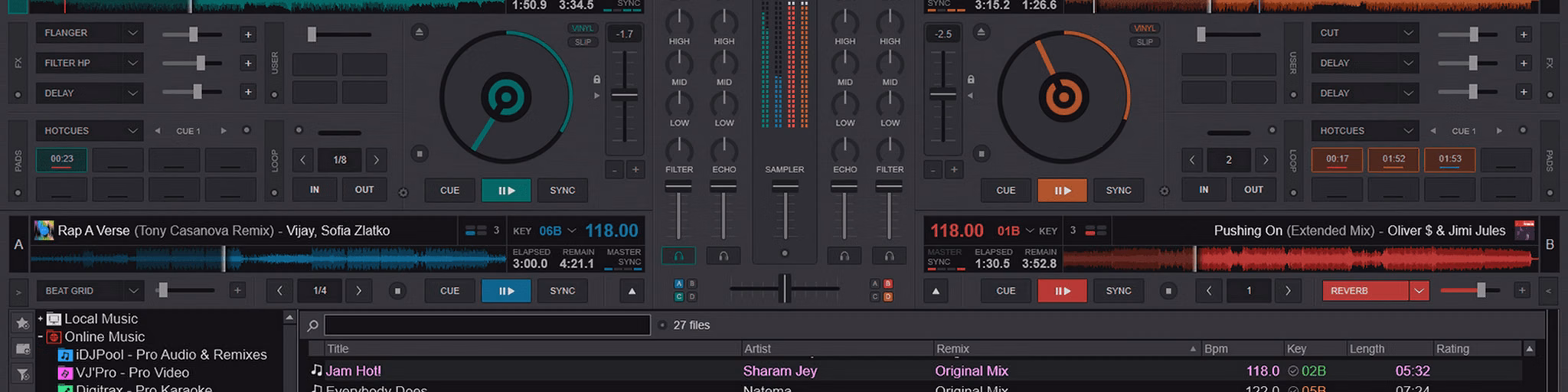Viewport: 1568px width, 392px height.
Task: Sort file list by Artist column
Action: tap(837, 348)
